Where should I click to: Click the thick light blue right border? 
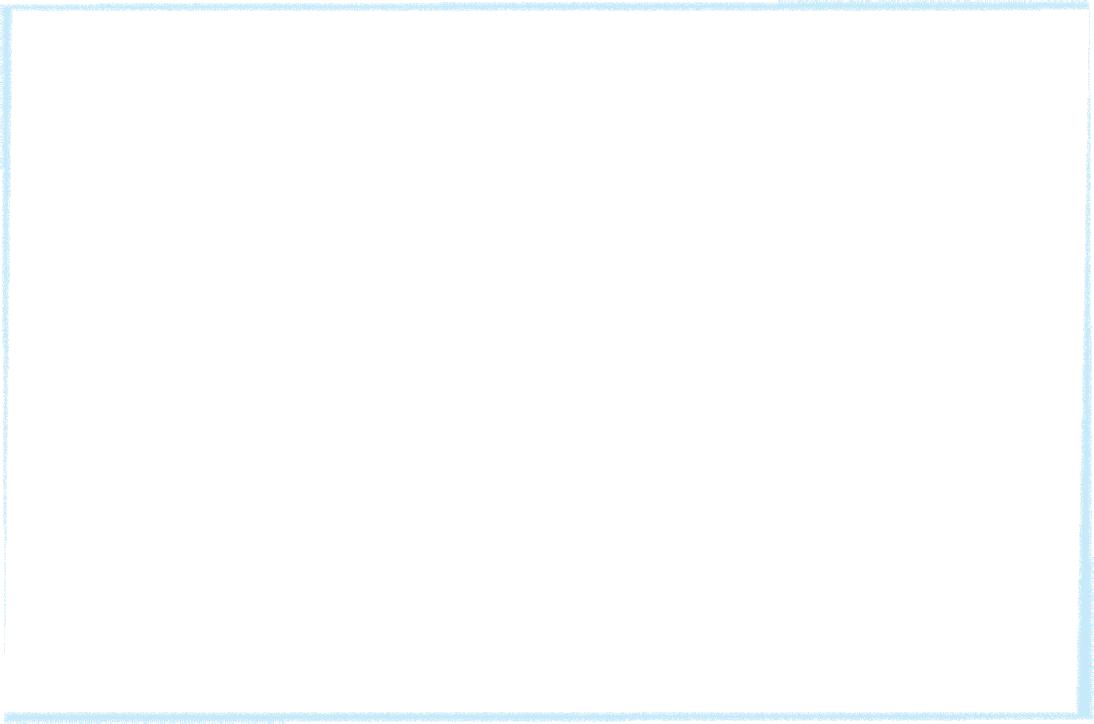click(x=1085, y=363)
